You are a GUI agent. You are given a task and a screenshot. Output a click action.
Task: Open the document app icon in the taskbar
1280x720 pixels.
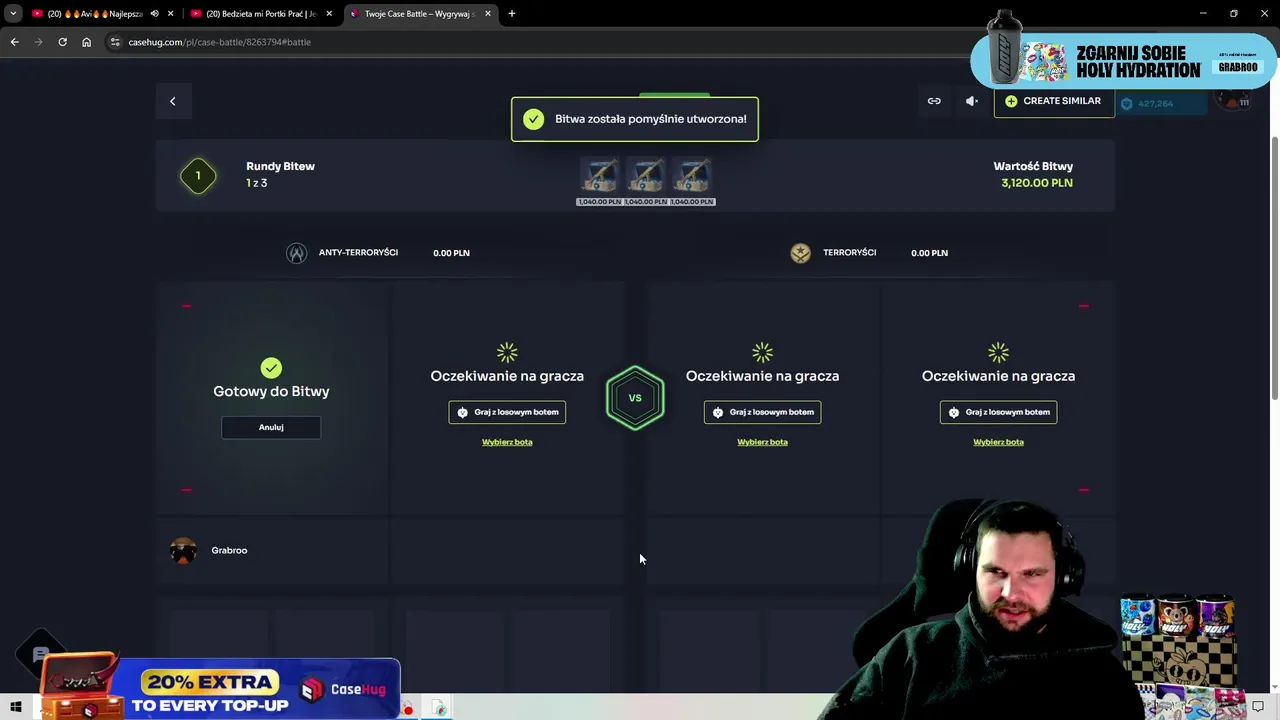(x=439, y=709)
